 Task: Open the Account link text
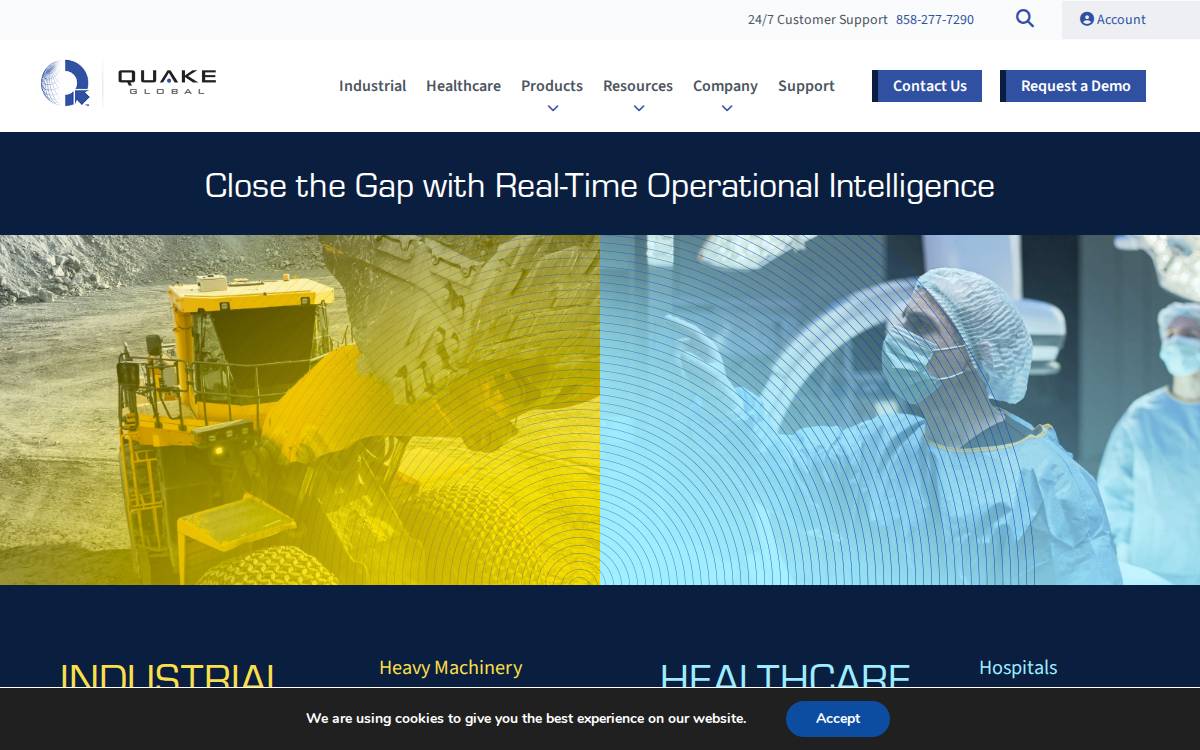1121,19
